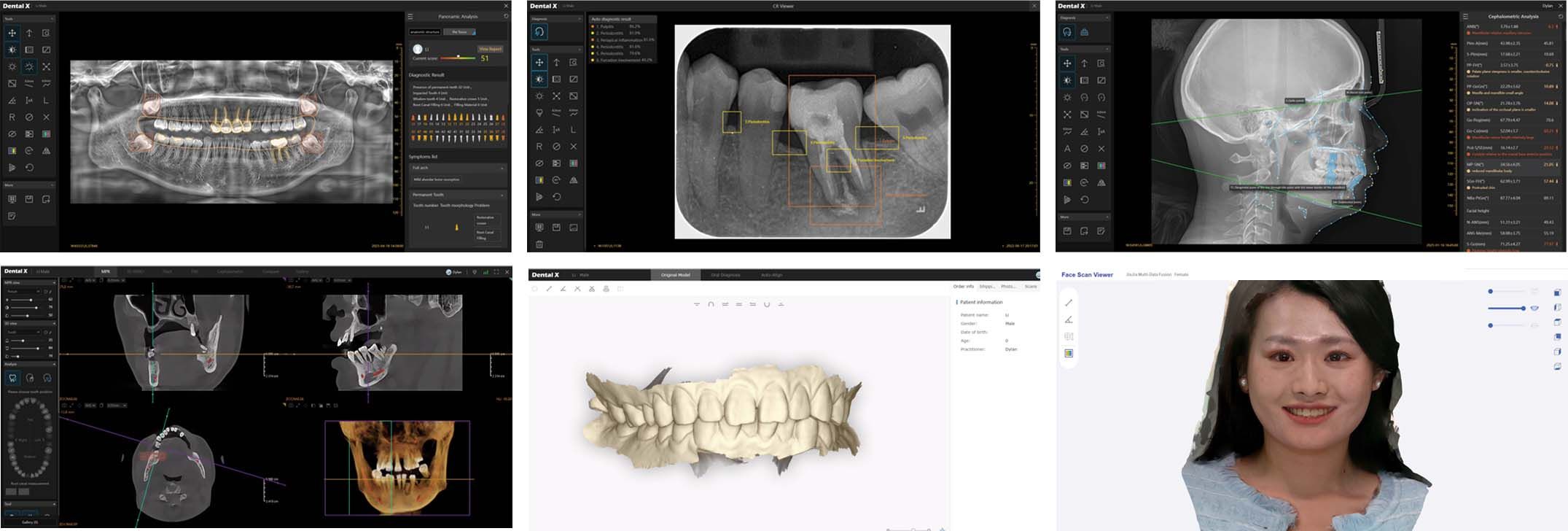Open 'Gallery (0)' at the bottom of the MPR window
The height and width of the screenshot is (531, 1568).
tap(29, 522)
